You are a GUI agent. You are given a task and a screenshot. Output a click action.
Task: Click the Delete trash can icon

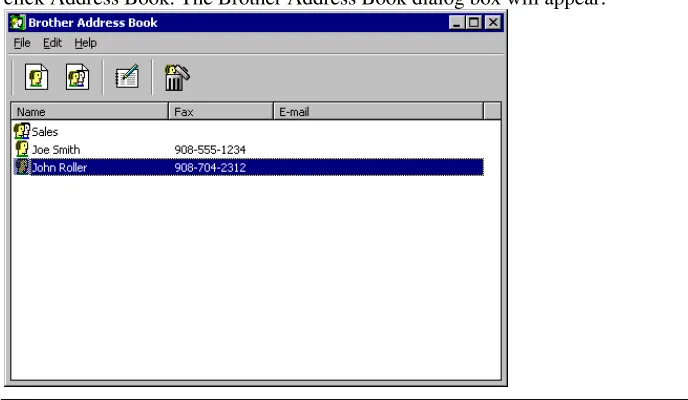[x=177, y=78]
